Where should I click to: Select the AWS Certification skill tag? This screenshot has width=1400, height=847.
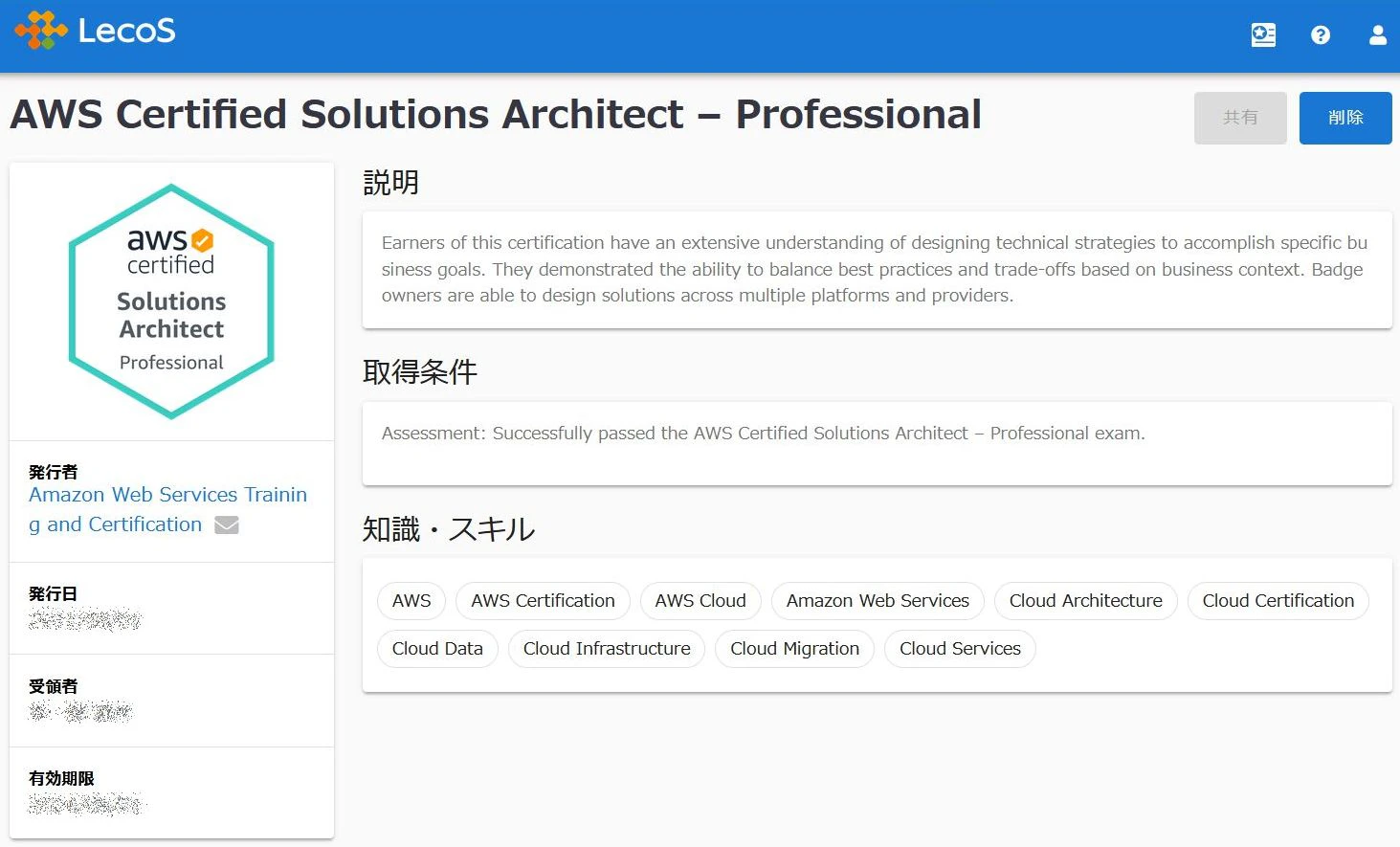pyautogui.click(x=543, y=601)
